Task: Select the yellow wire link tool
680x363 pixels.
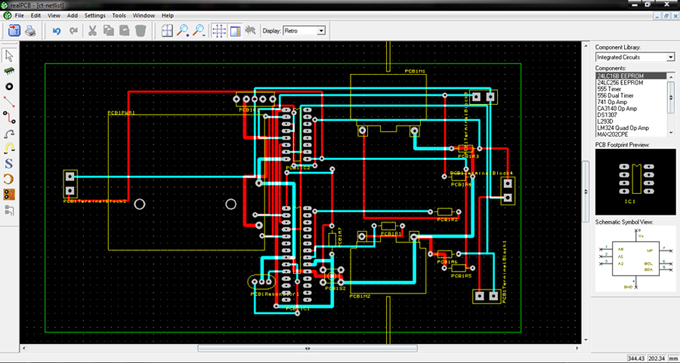Action: click(x=9, y=148)
